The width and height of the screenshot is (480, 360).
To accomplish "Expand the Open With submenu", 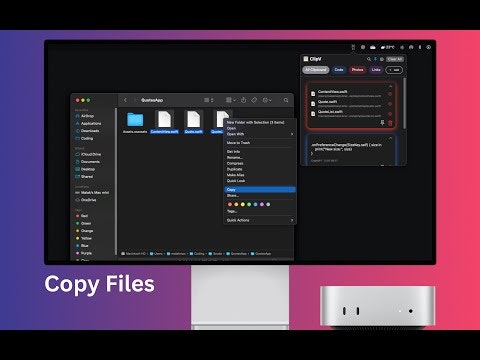I will pos(260,134).
